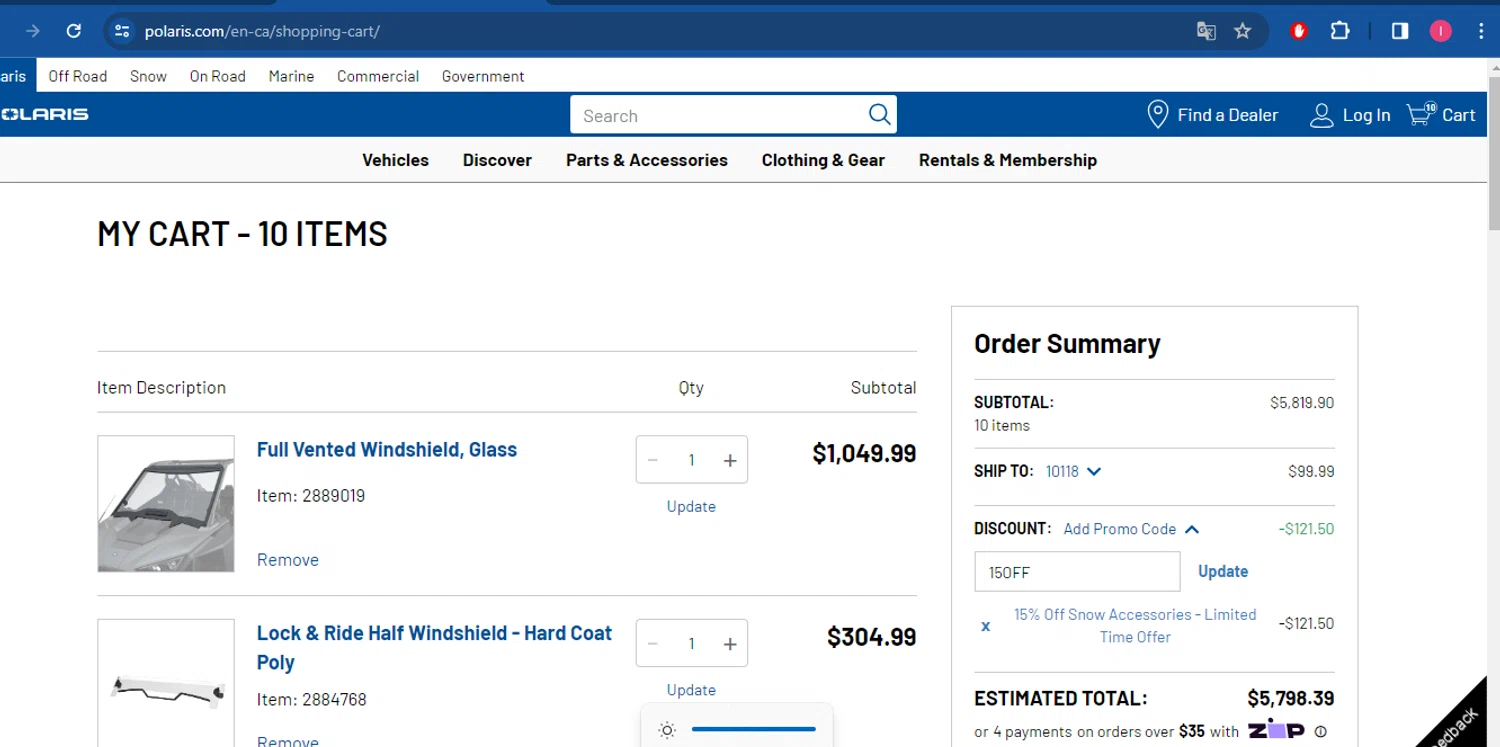
Task: Click Item: 2884768 text
Action: pos(312,700)
